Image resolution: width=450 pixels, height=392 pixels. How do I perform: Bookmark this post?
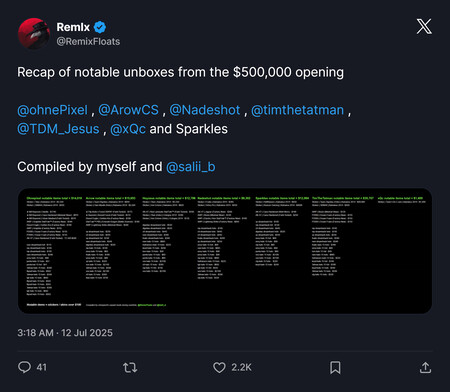tap(335, 368)
